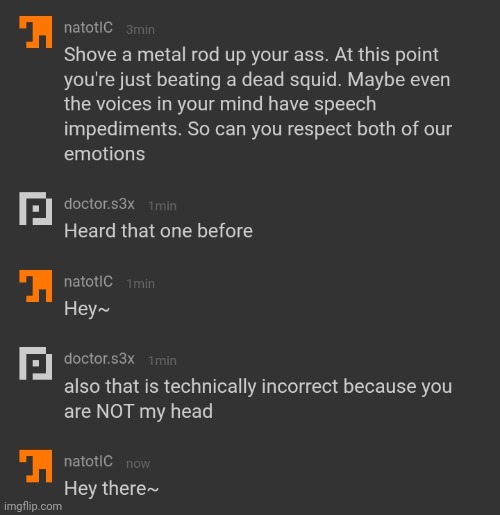Open natotIC's avatar next to "Hey there~"
500x515 pixels.
point(36,466)
